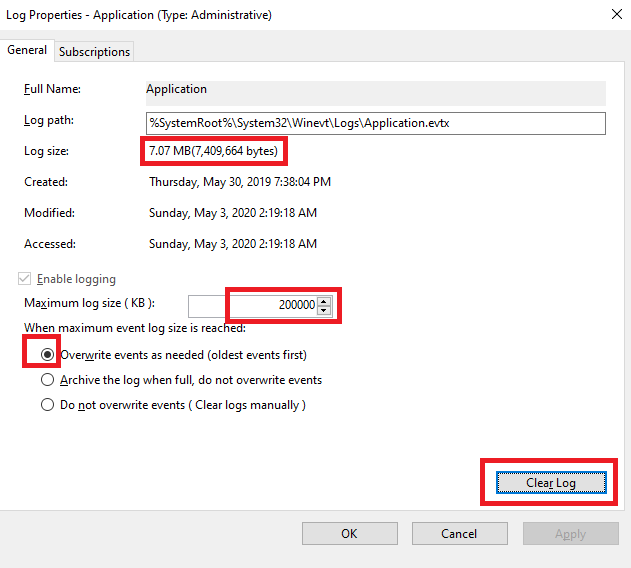Click the Clear Log button
The image size is (631, 568).
click(551, 483)
